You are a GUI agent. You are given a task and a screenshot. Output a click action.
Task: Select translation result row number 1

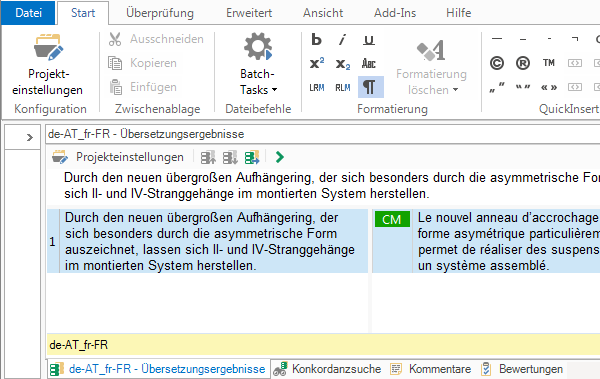tap(52, 241)
